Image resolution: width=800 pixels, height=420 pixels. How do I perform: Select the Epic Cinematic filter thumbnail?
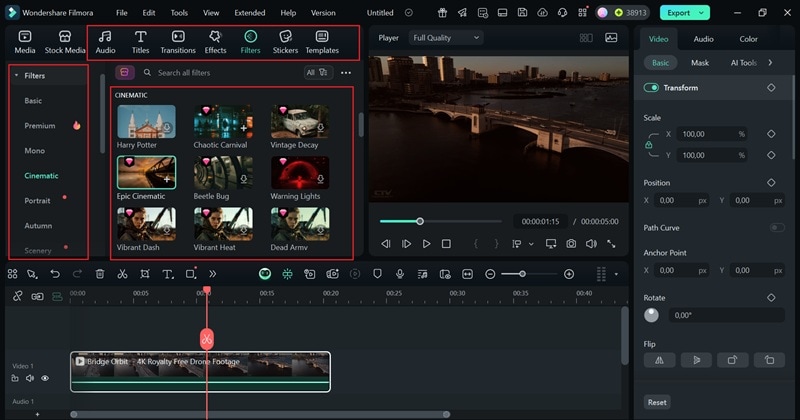(x=146, y=172)
